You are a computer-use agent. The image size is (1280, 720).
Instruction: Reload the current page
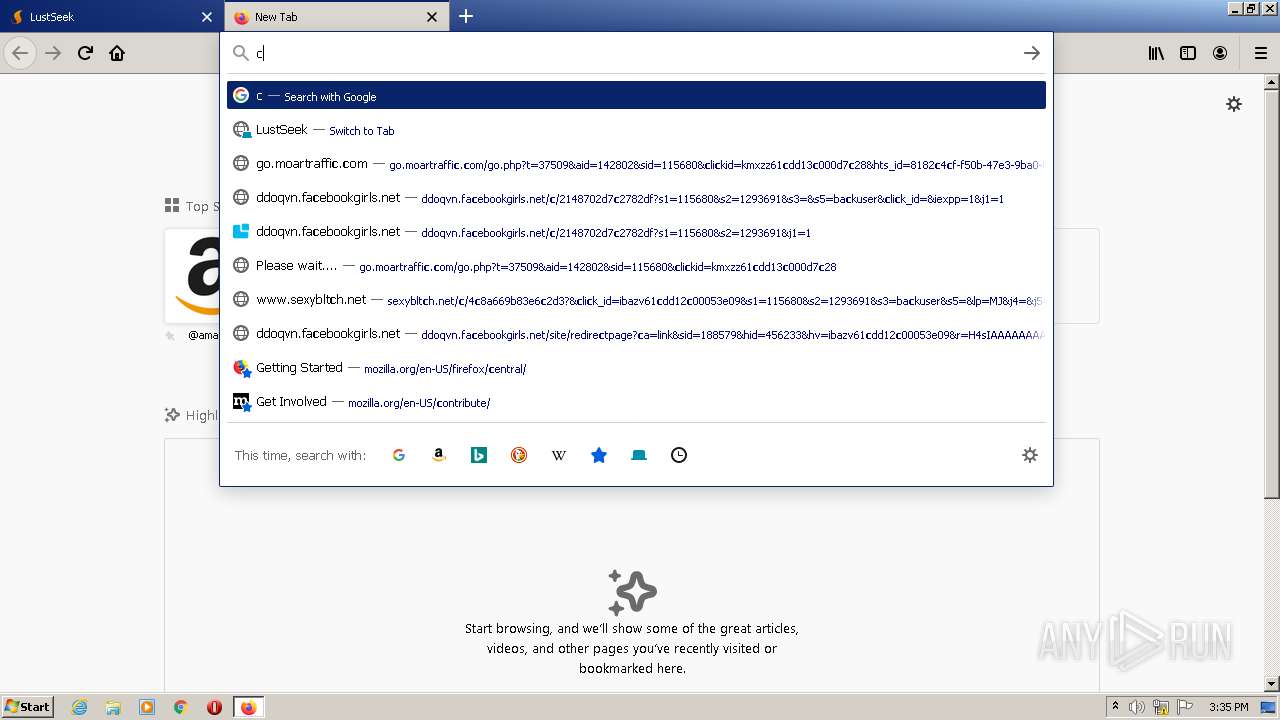tap(85, 53)
